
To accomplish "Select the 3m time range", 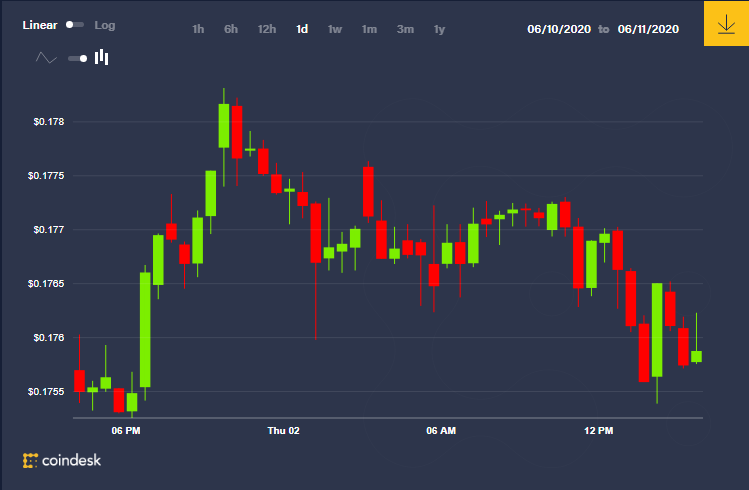I will click(405, 29).
